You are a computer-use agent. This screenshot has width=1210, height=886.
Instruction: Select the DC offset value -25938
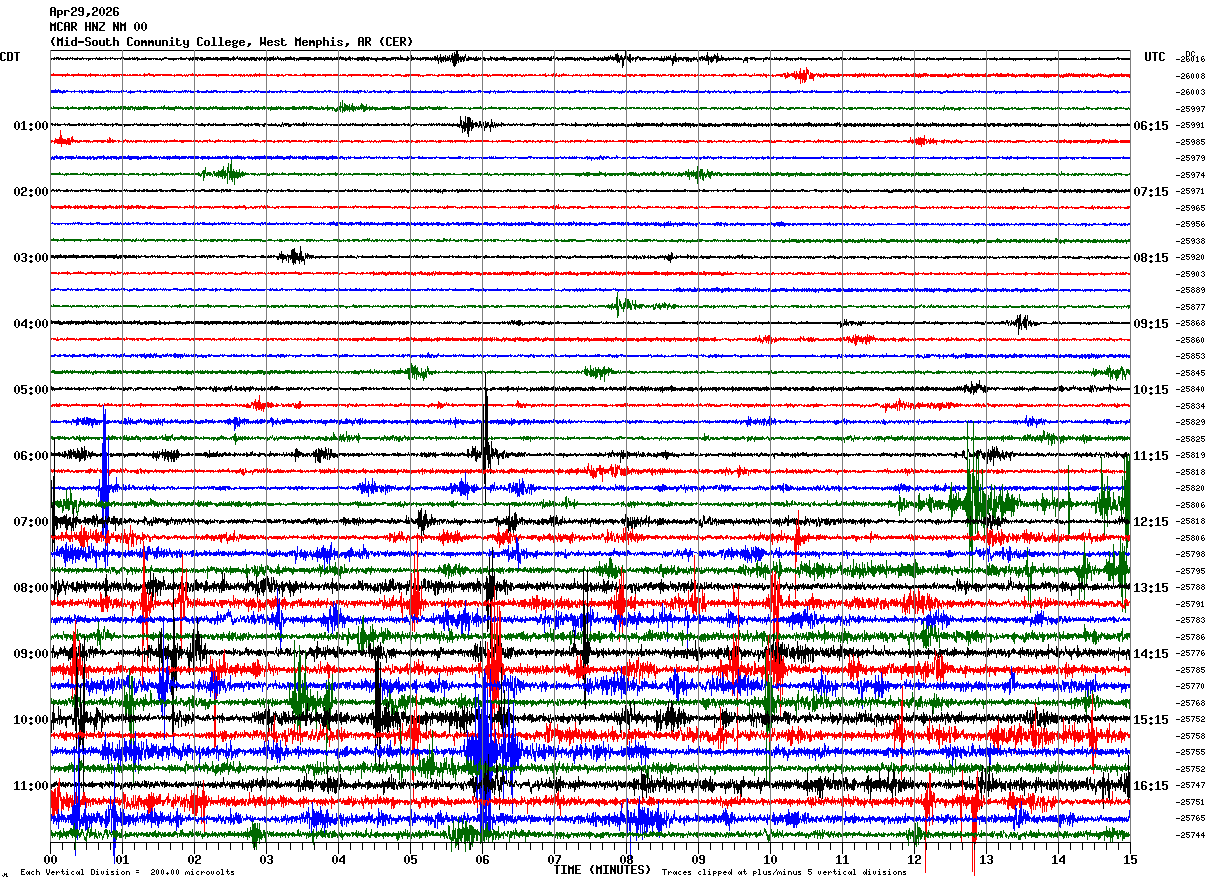point(1191,241)
